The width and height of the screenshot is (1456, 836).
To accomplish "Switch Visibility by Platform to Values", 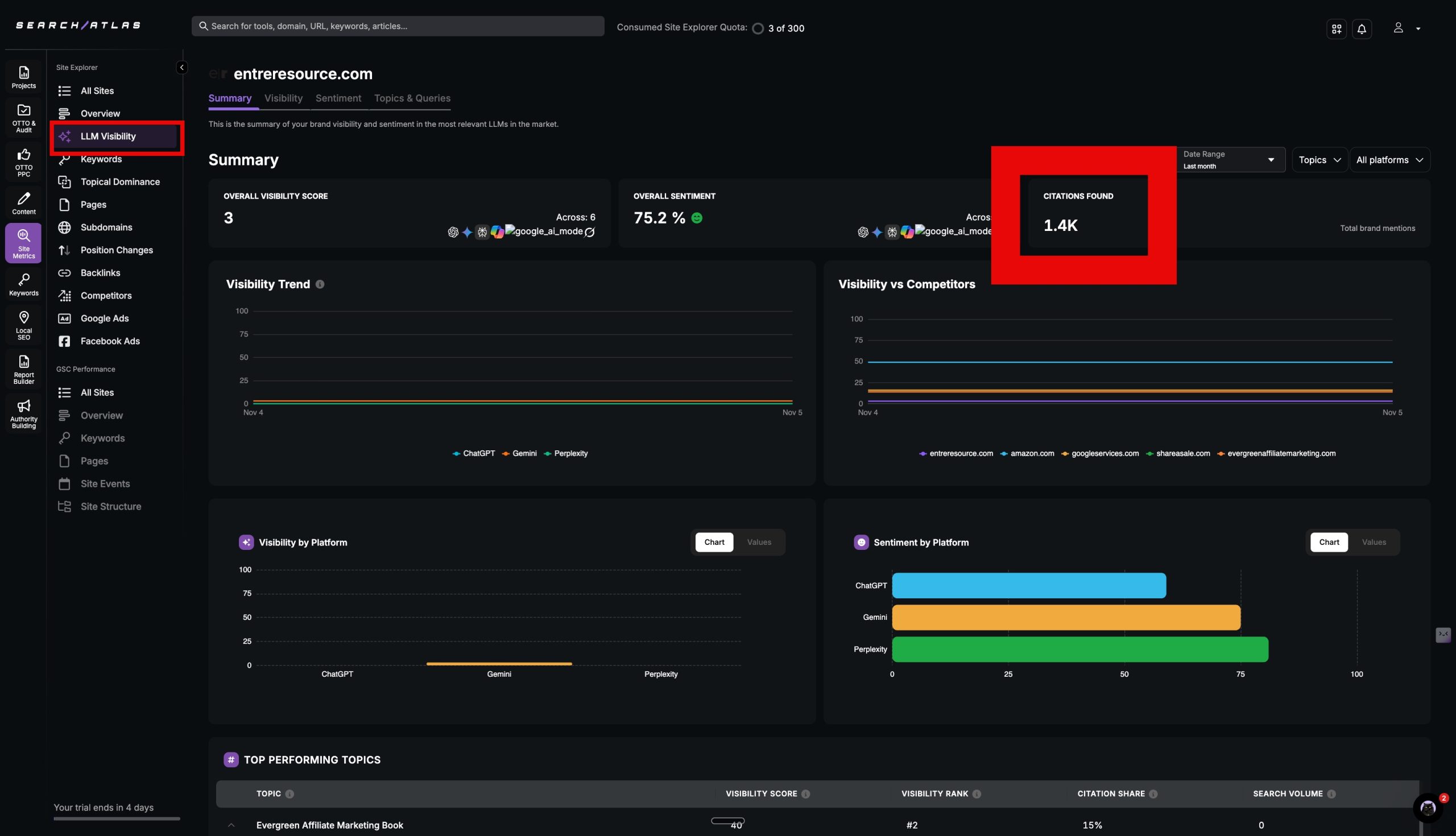I will tap(759, 542).
